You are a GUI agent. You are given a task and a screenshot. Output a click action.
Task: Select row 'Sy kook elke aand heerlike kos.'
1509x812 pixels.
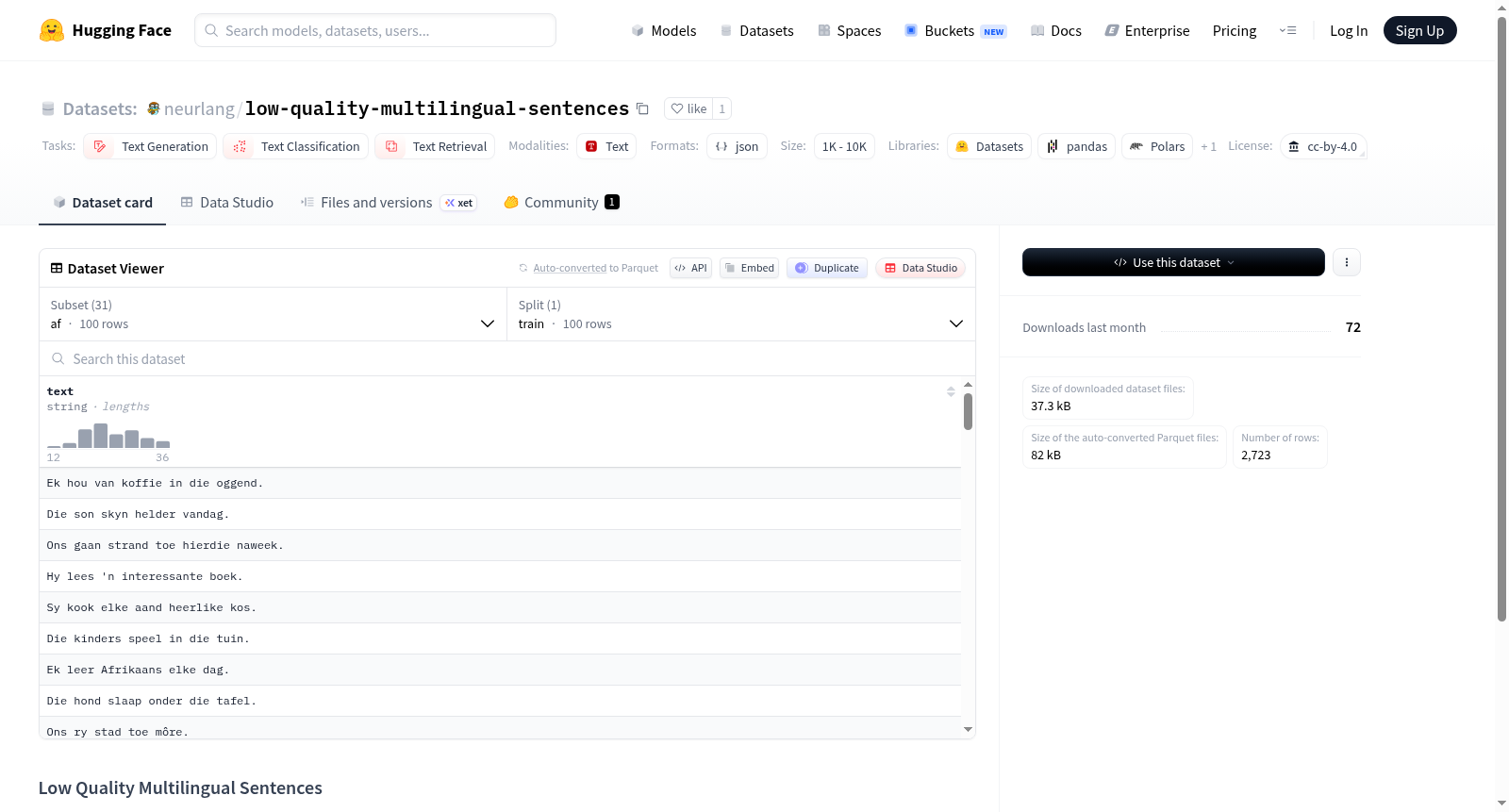tap(500, 607)
